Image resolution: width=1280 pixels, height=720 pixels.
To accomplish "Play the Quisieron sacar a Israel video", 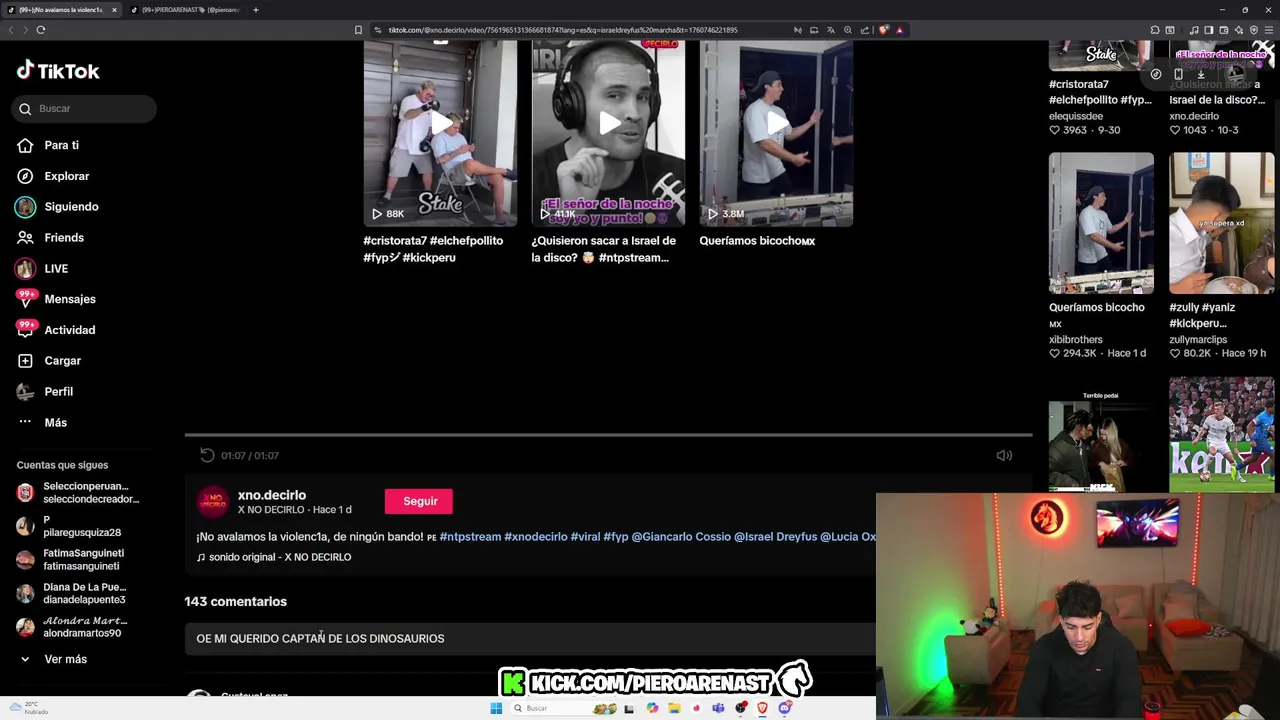I will click(x=608, y=133).
